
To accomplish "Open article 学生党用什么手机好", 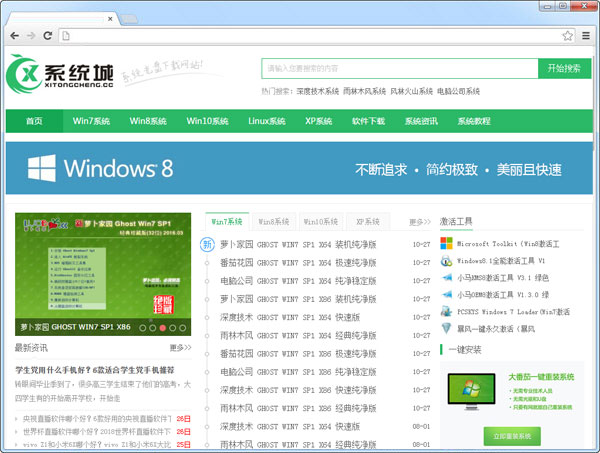I will (95, 370).
